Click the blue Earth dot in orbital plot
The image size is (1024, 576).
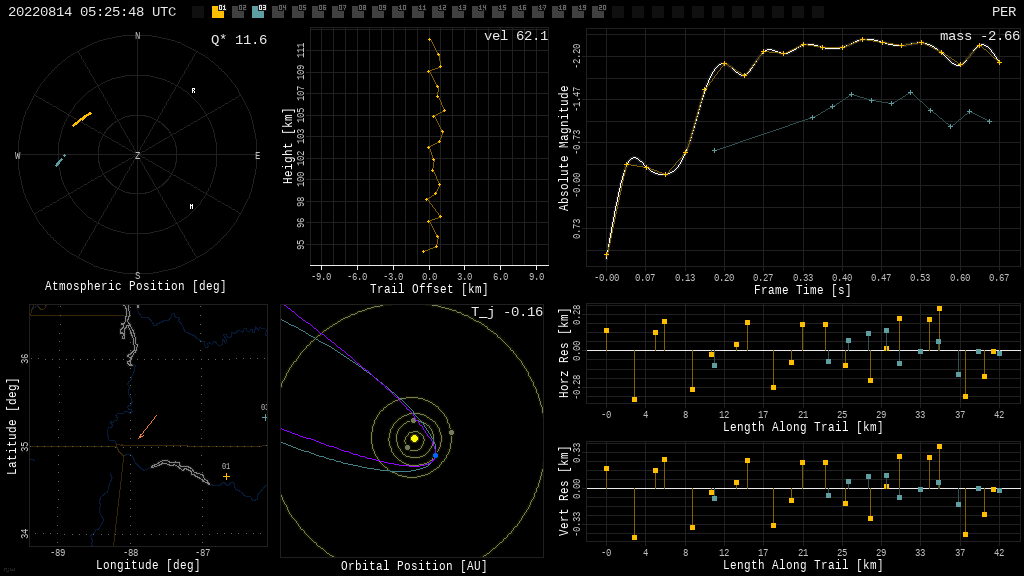click(x=436, y=455)
